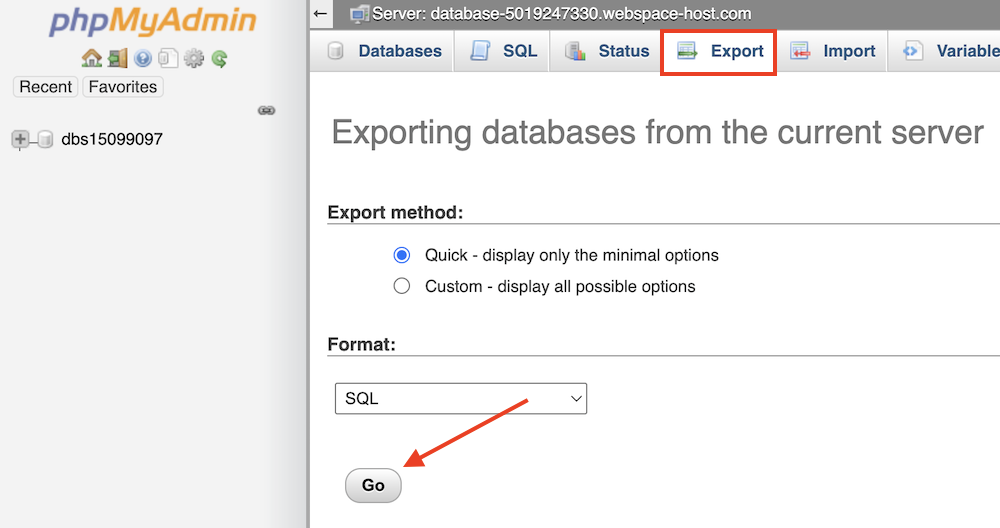Collapse navigation panel with left arrow
The width and height of the screenshot is (1000, 528).
coord(320,14)
